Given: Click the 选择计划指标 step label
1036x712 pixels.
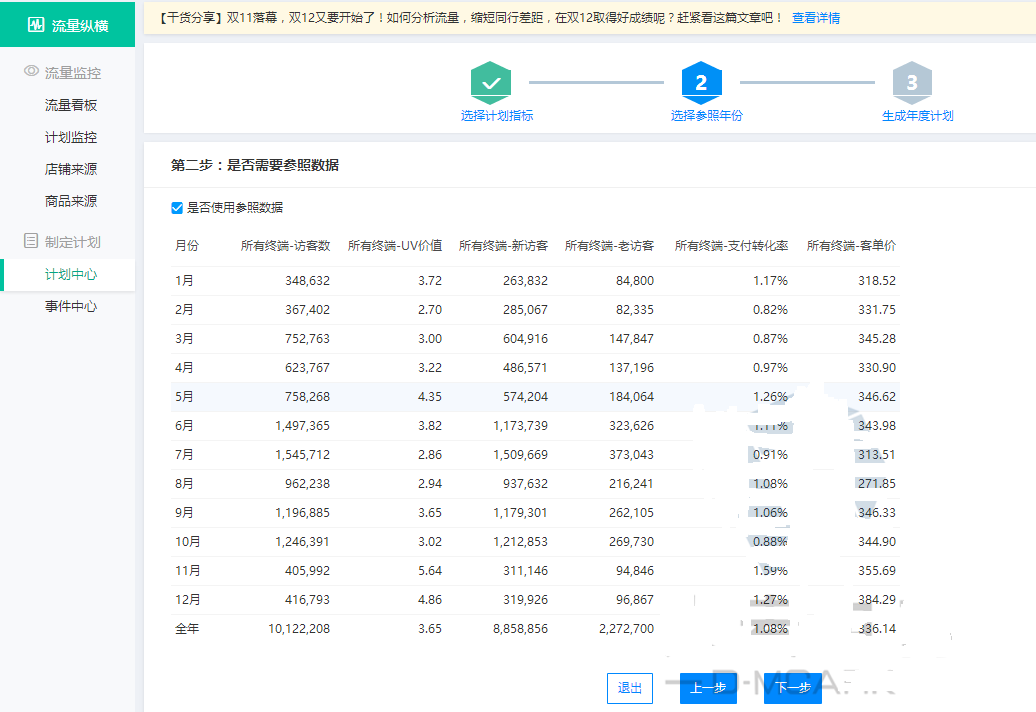Looking at the screenshot, I should coord(497,116).
